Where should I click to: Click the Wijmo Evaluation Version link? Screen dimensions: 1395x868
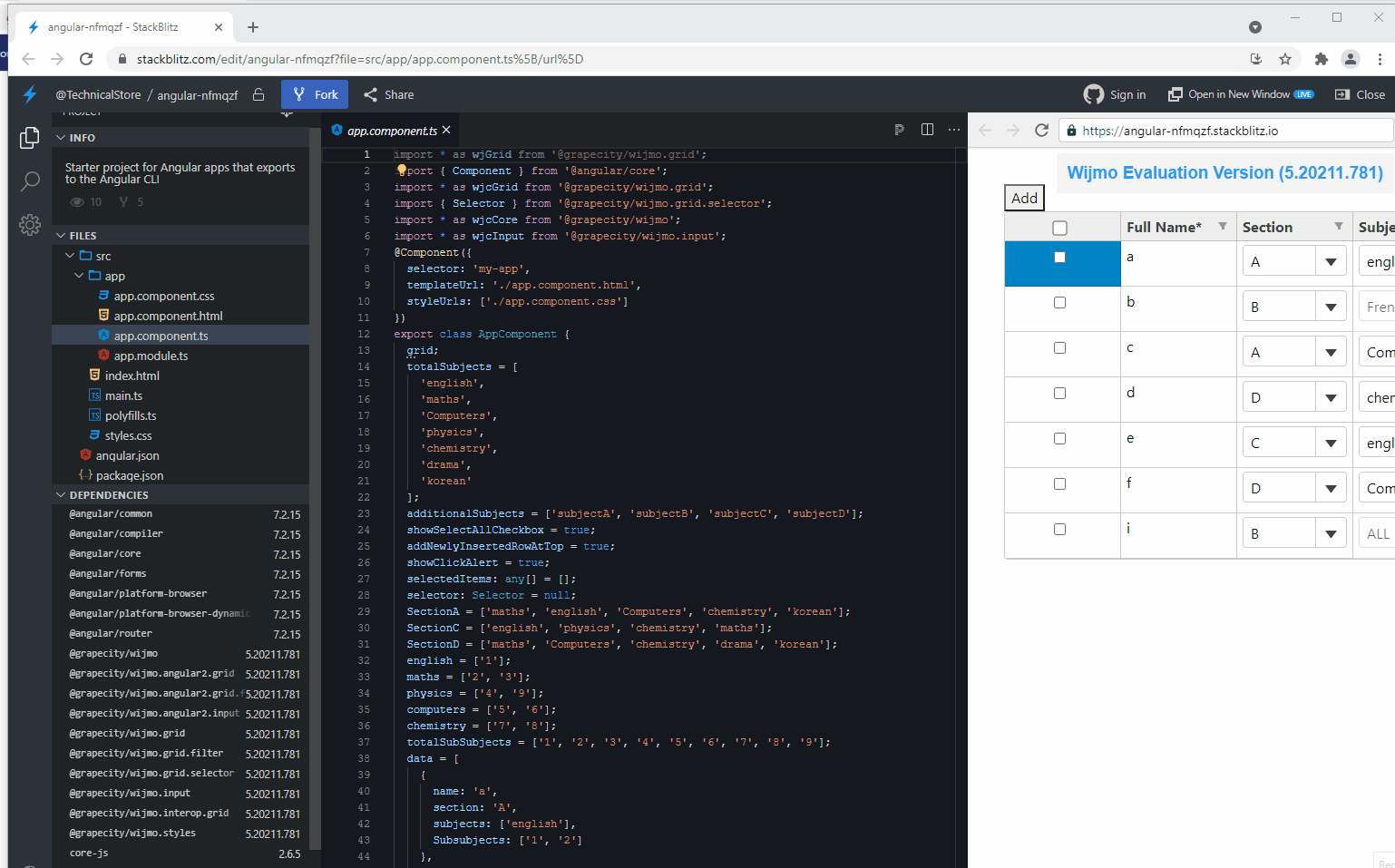(1224, 172)
